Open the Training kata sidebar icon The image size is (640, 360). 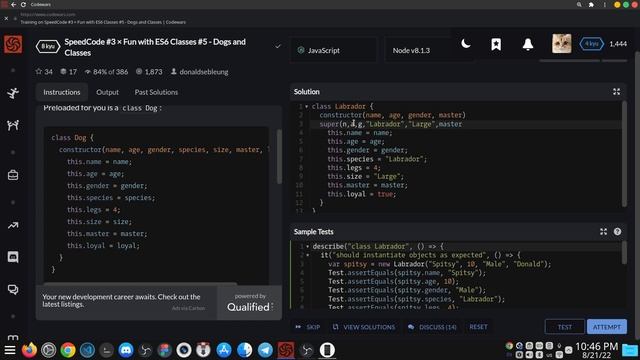point(13,93)
